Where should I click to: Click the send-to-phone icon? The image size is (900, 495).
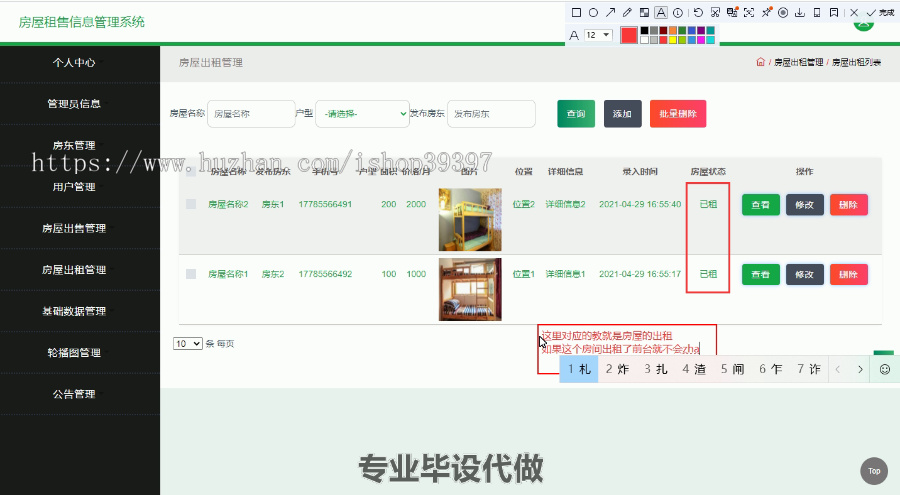point(817,13)
